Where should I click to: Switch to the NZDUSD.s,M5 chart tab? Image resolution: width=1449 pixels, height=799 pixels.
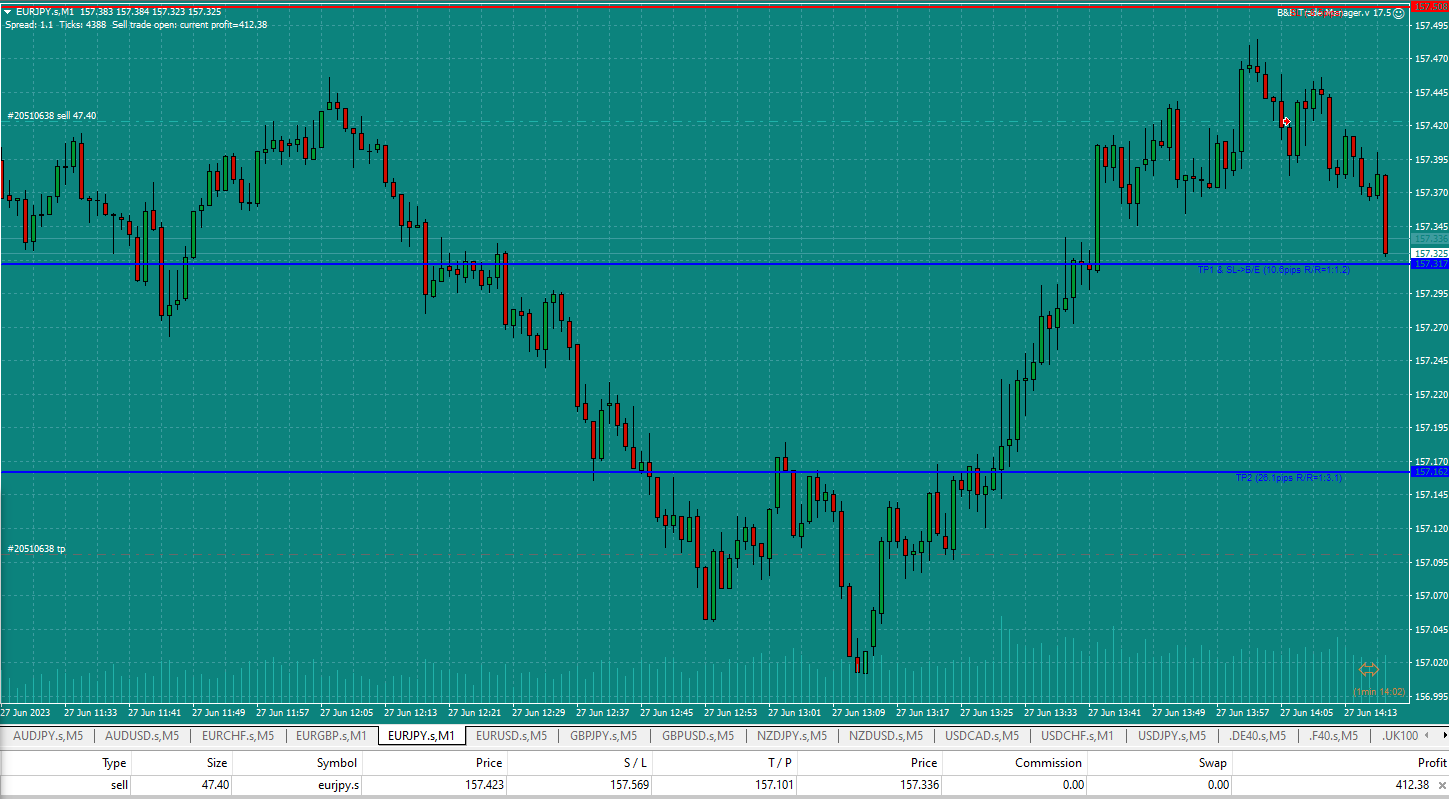(886, 736)
